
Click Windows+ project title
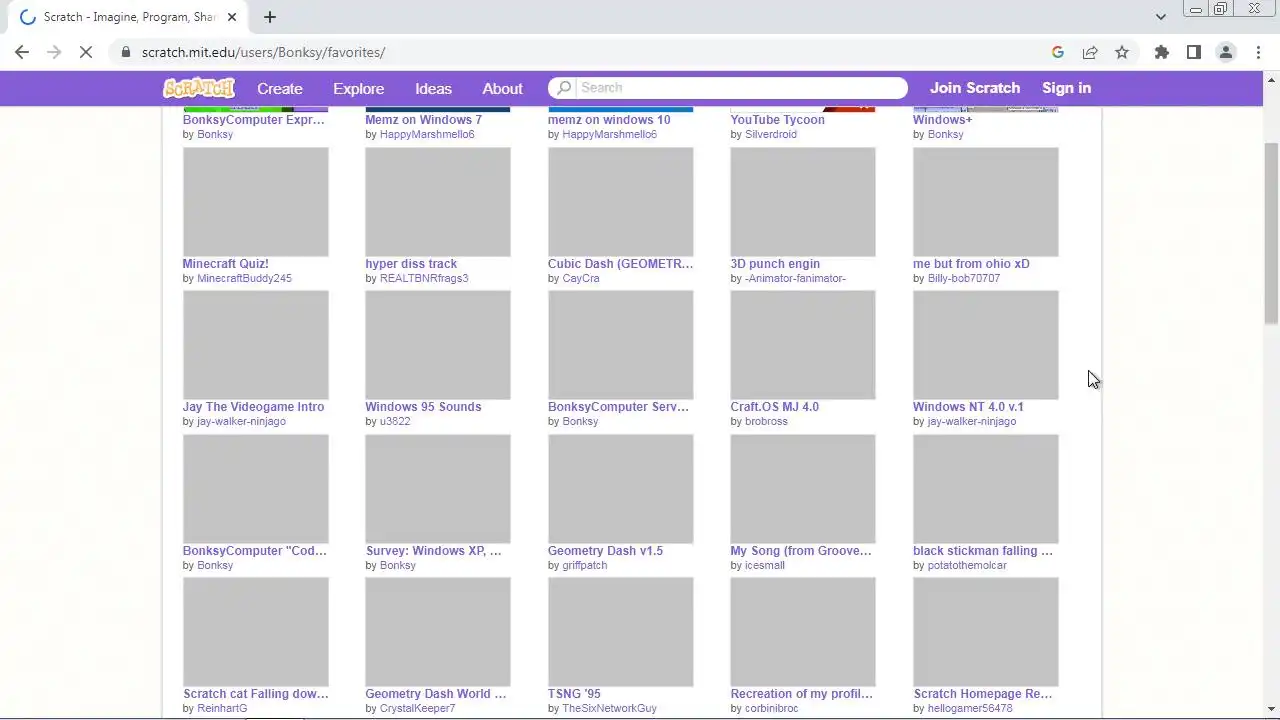(942, 120)
